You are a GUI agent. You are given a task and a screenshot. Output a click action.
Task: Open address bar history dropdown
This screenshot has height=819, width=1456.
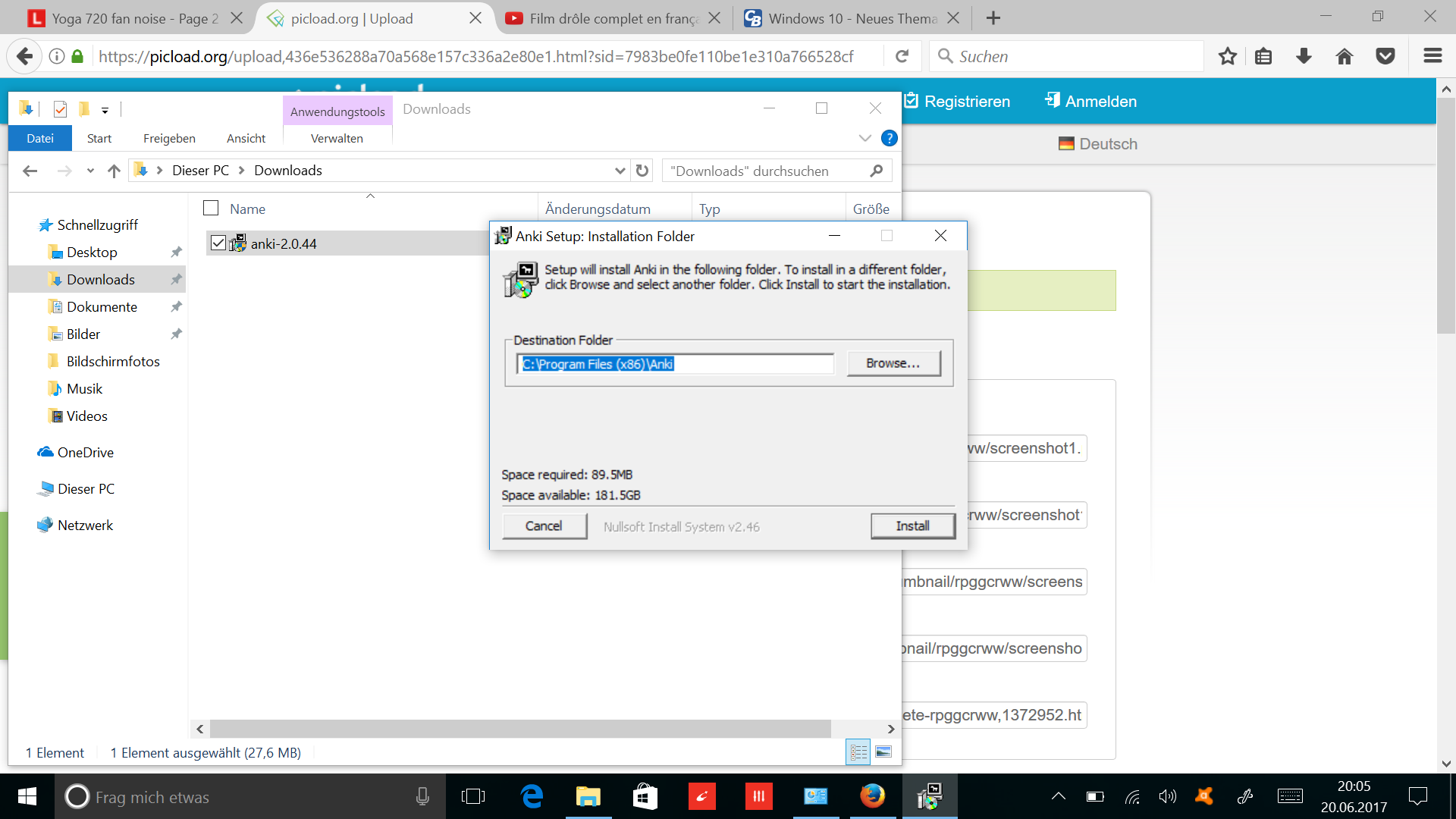point(620,171)
